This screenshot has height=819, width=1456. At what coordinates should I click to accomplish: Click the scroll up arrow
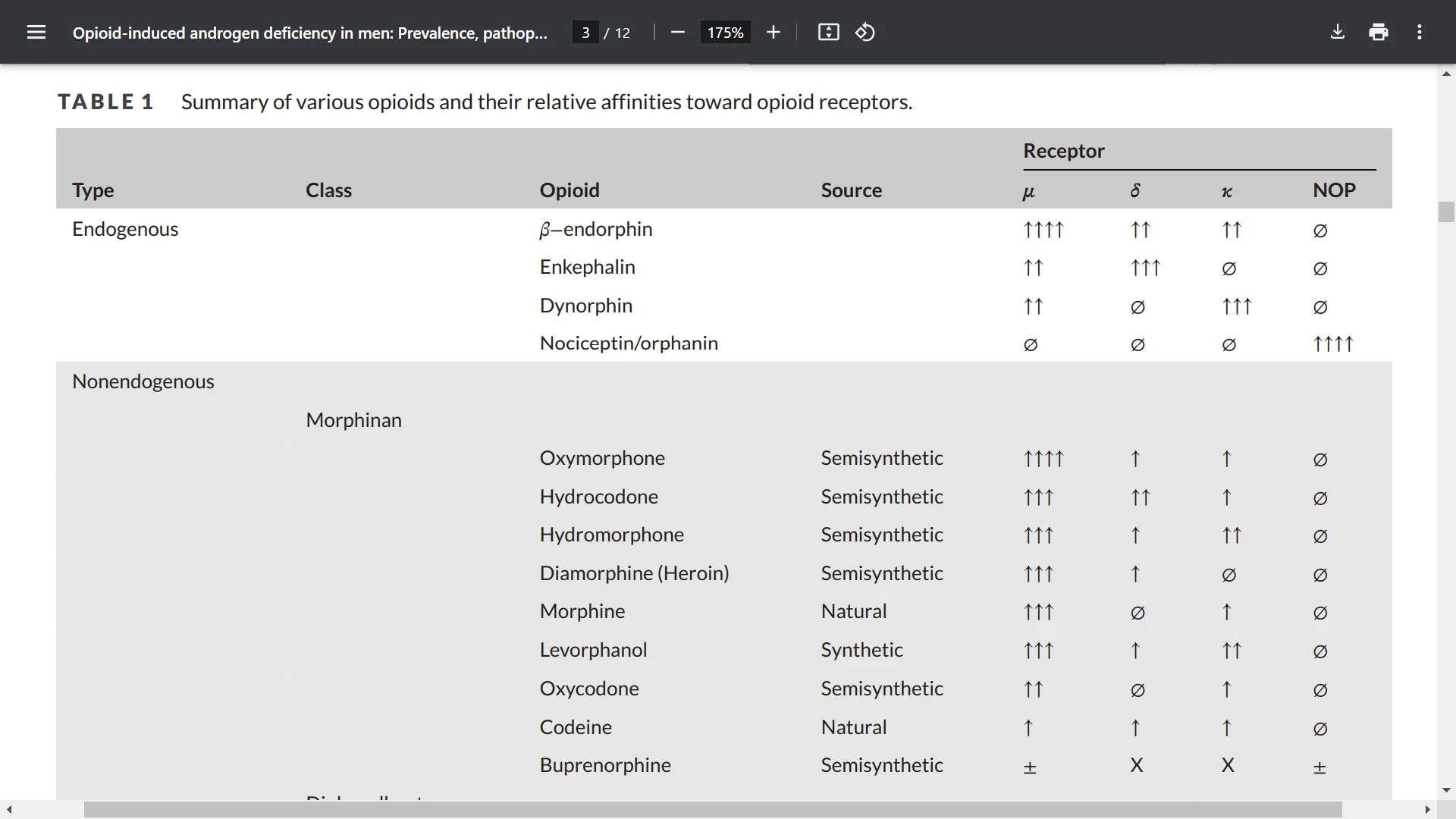(1446, 74)
